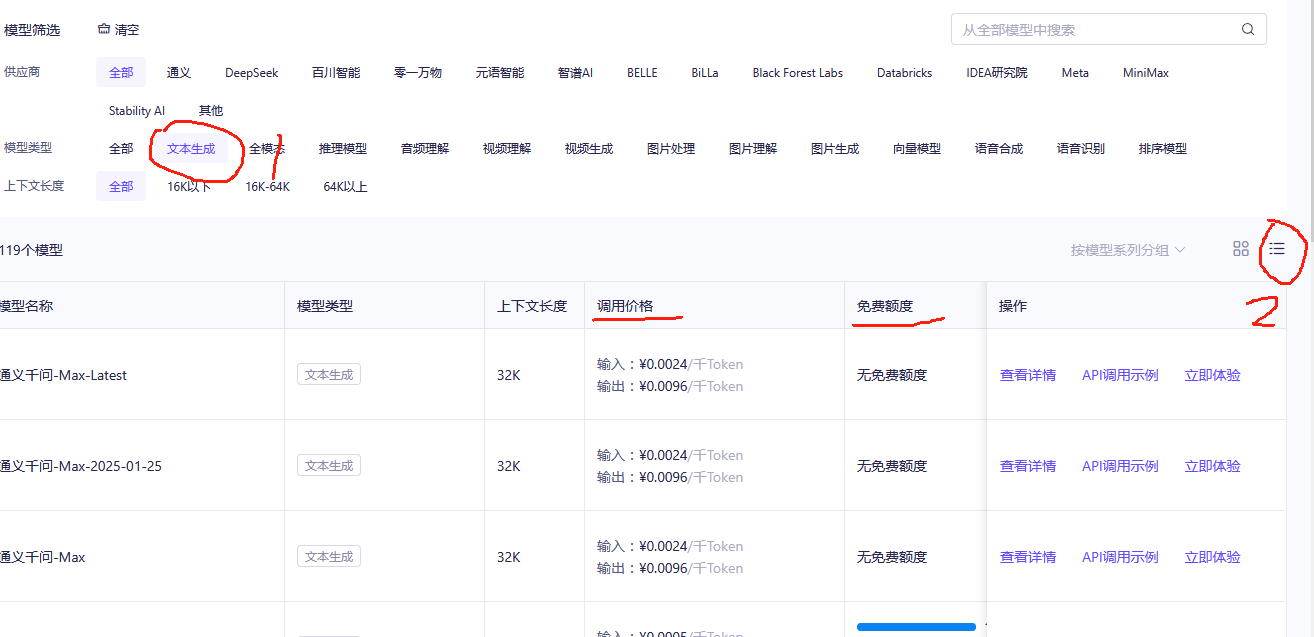Open API调用示例 for 通义千问-Max-2025-01-25
This screenshot has height=637, width=1314.
tap(1120, 467)
